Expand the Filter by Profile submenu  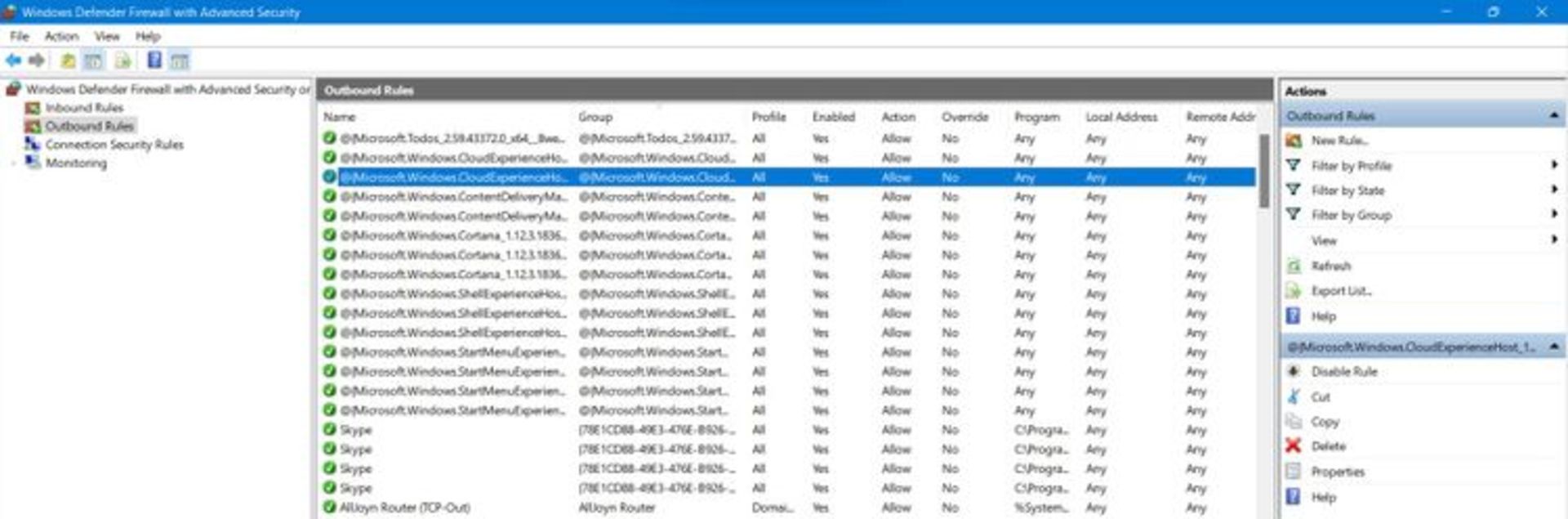coord(1553,165)
